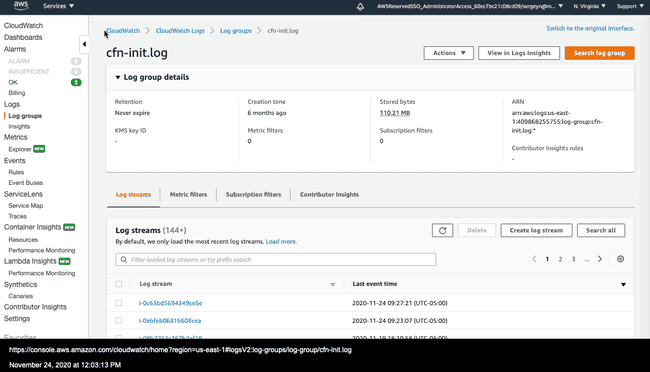Click the Create log stream button

[x=536, y=231]
